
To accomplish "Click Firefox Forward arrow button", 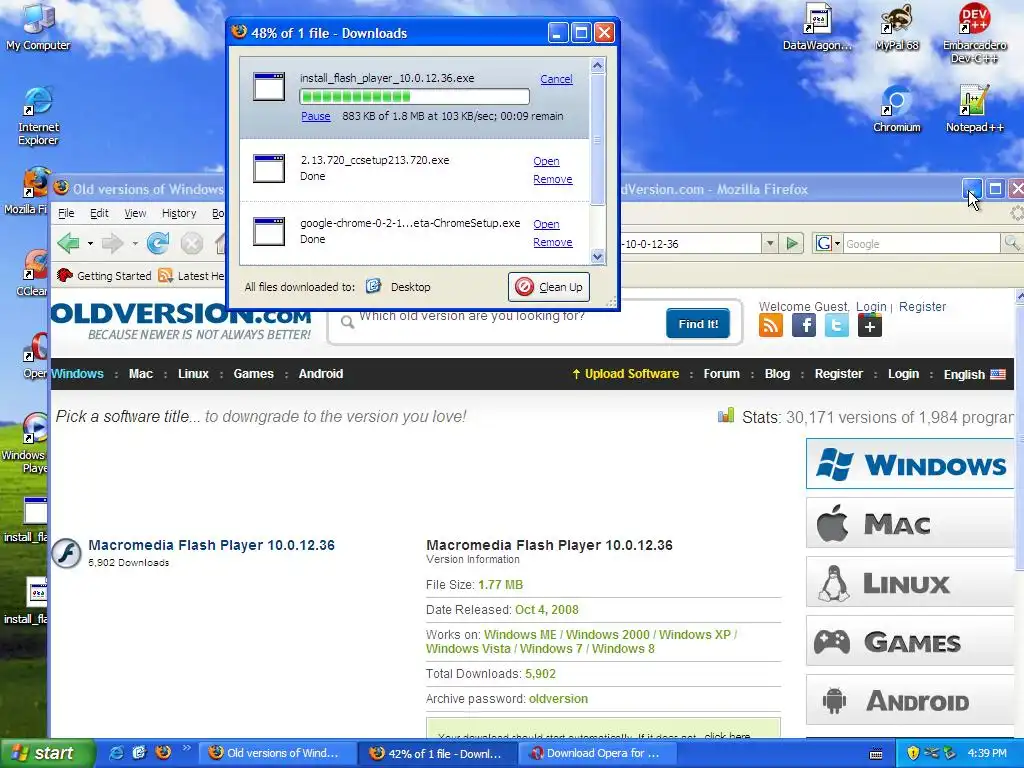I will click(112, 244).
